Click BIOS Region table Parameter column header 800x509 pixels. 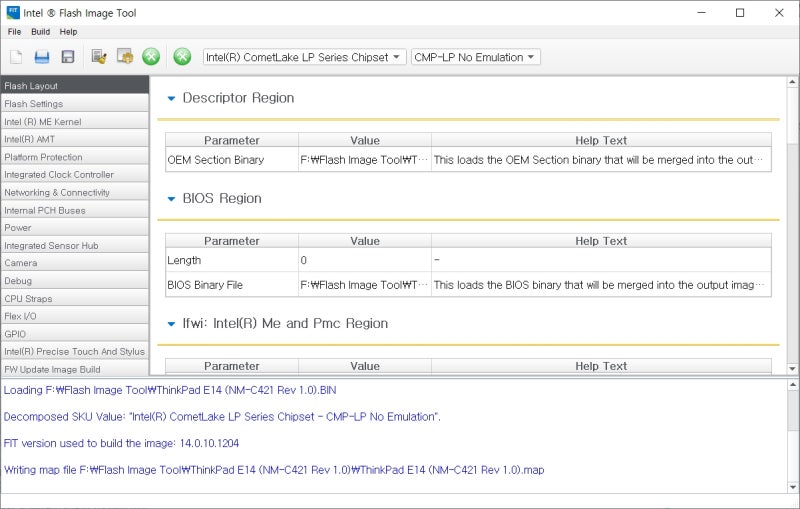(232, 241)
